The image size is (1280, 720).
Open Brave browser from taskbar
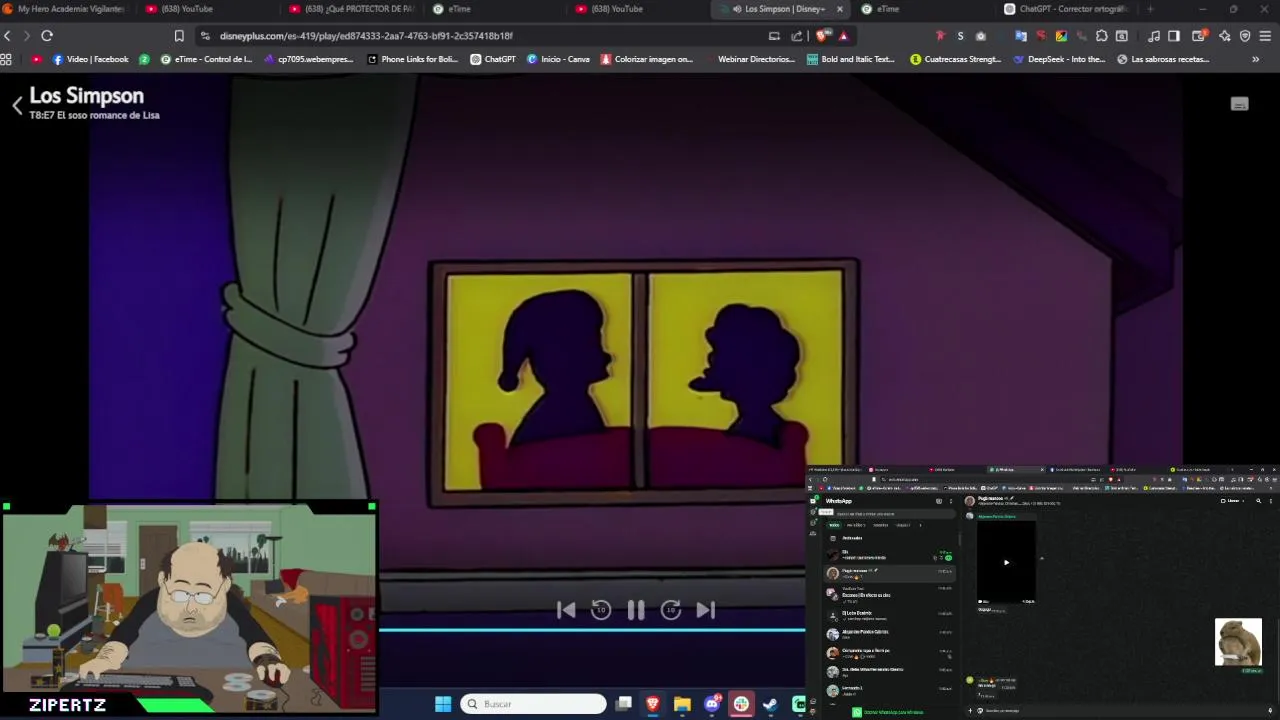click(x=653, y=704)
